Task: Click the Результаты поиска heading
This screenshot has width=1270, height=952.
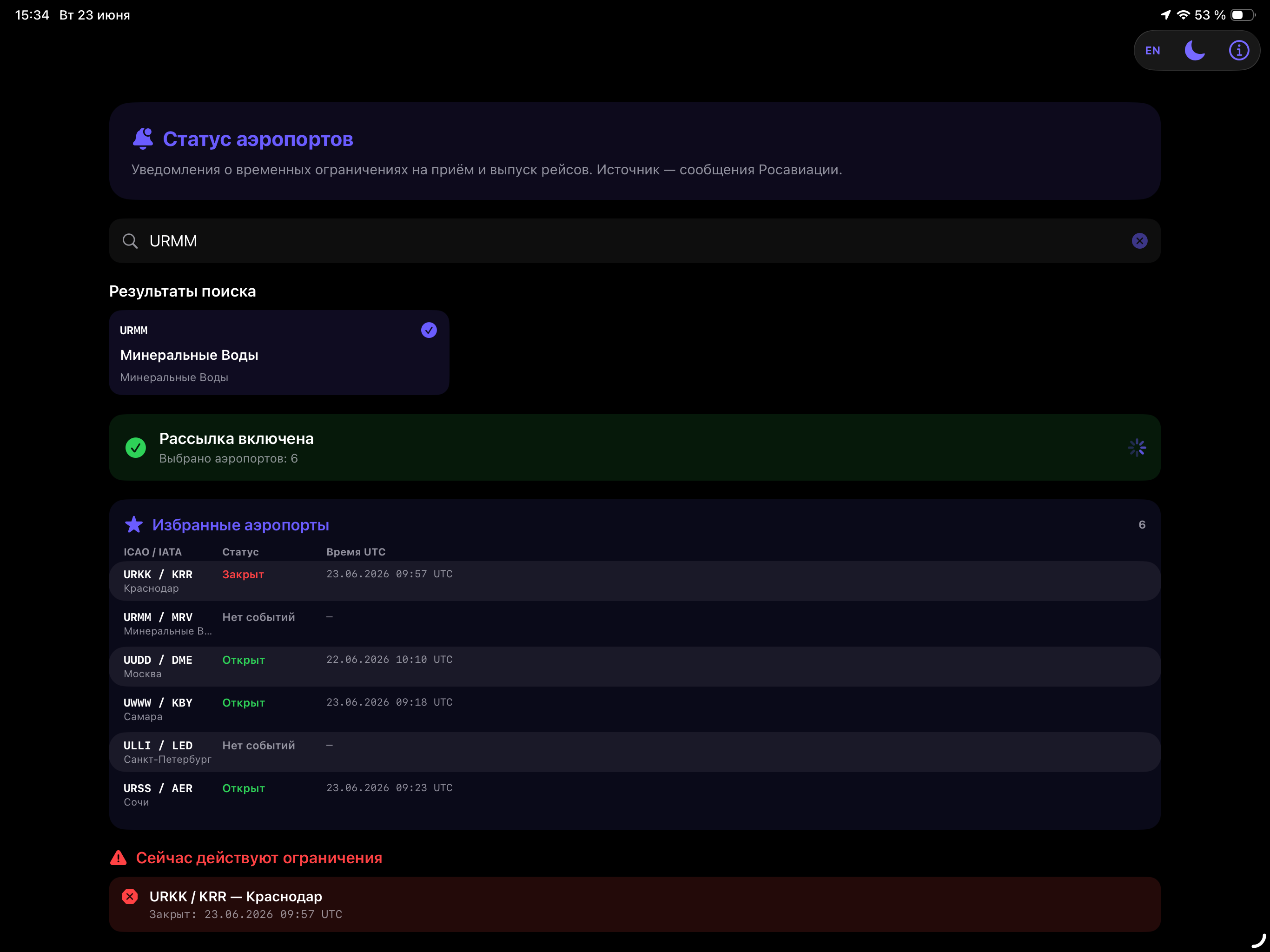Action: click(x=183, y=291)
